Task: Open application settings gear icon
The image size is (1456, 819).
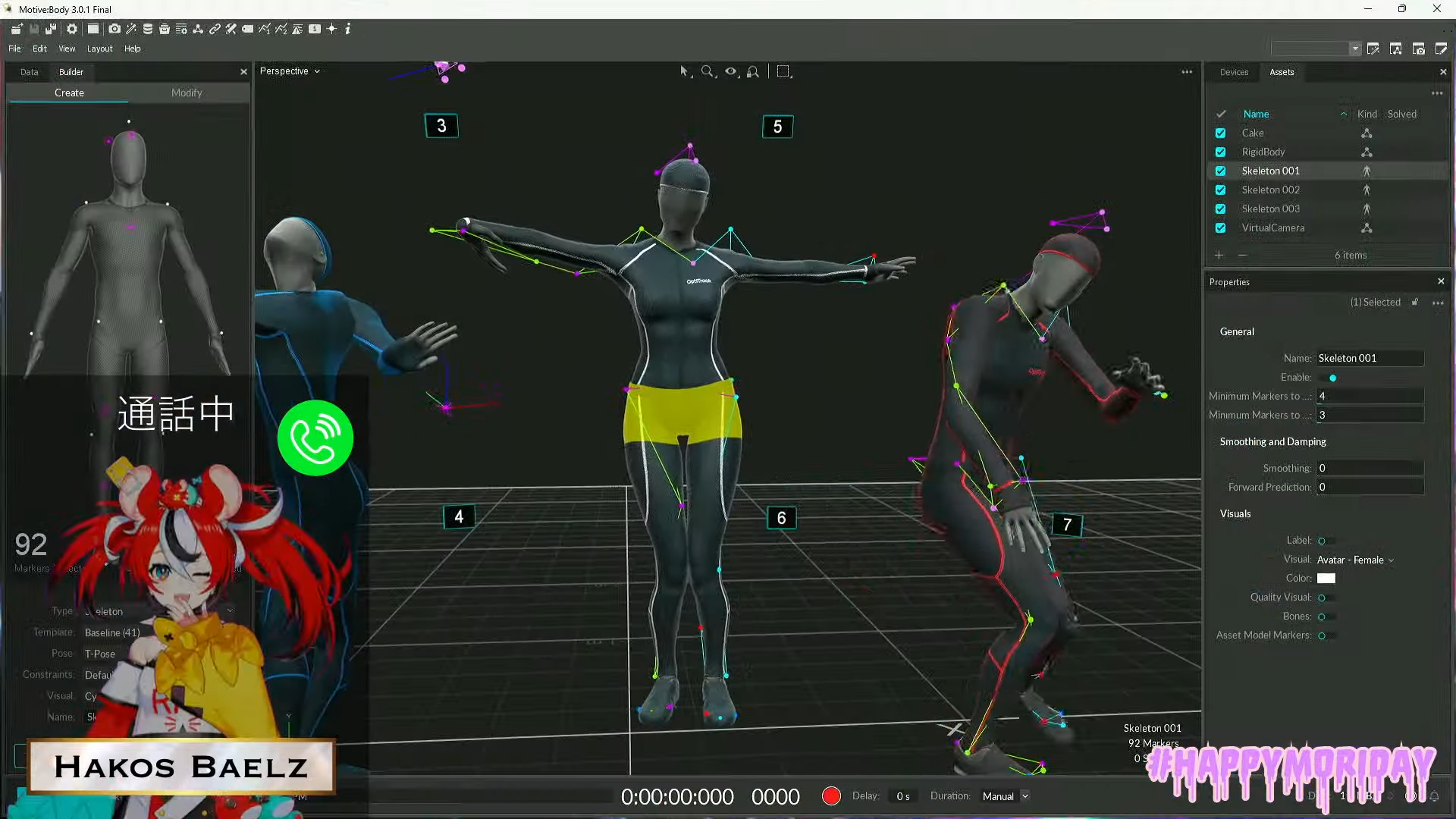Action: [x=72, y=29]
